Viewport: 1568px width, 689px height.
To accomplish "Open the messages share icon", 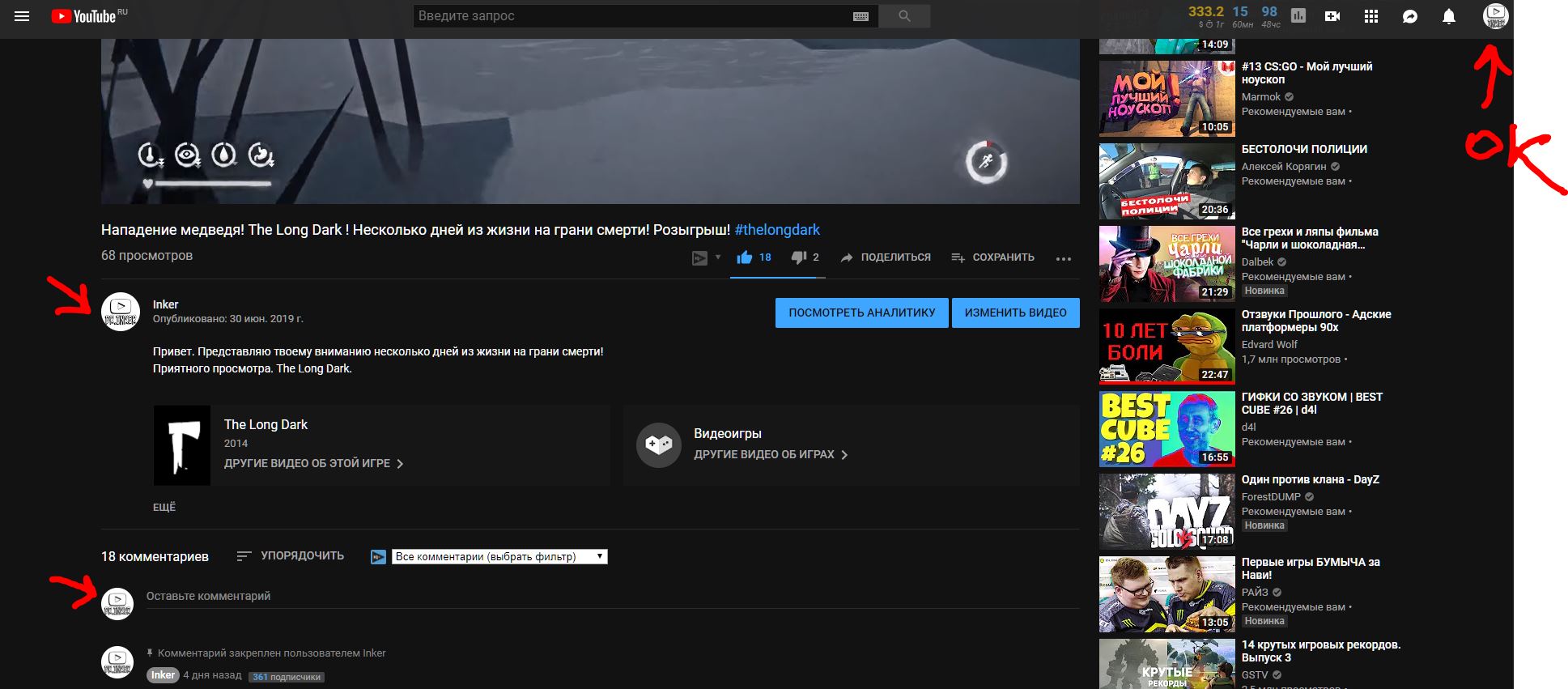I will [x=1410, y=16].
